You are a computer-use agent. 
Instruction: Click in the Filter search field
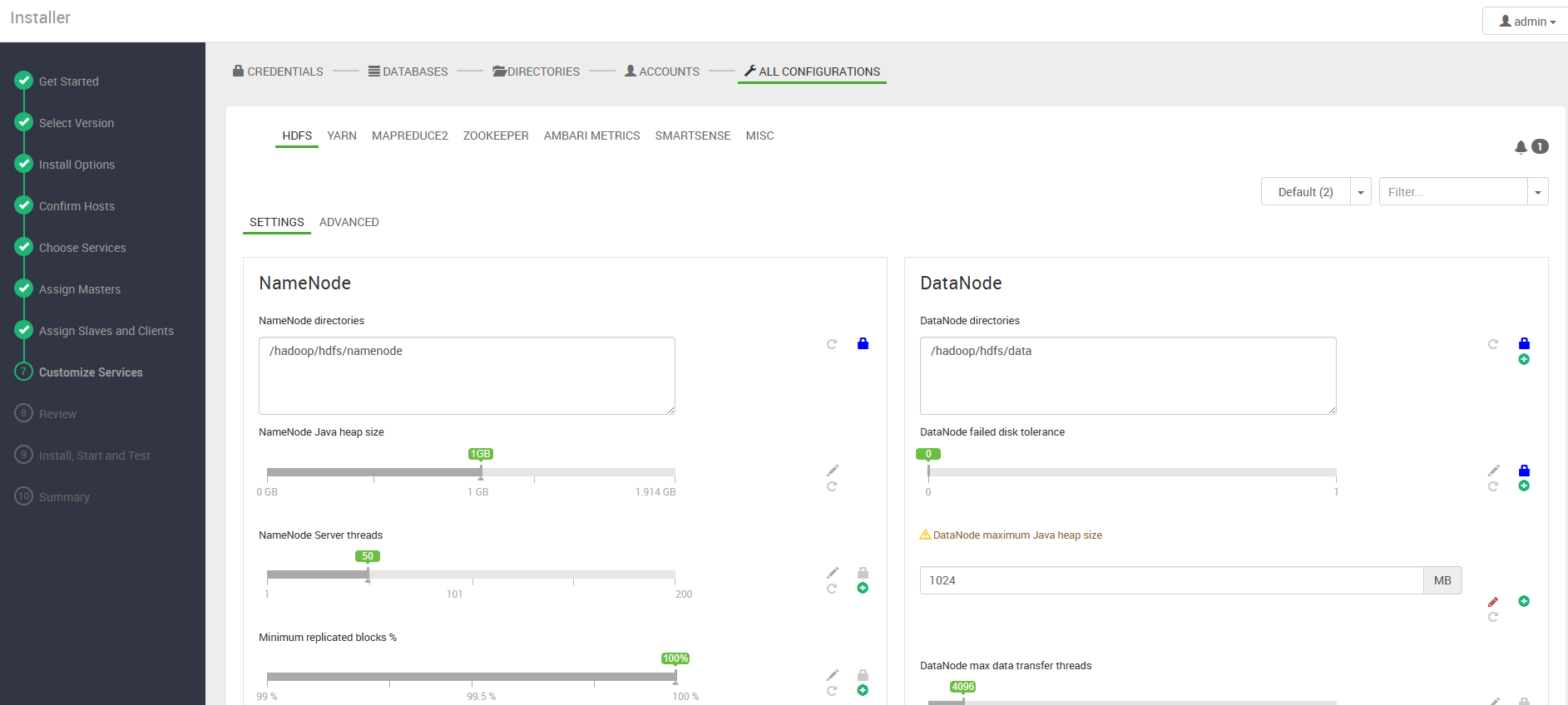[x=1453, y=192]
